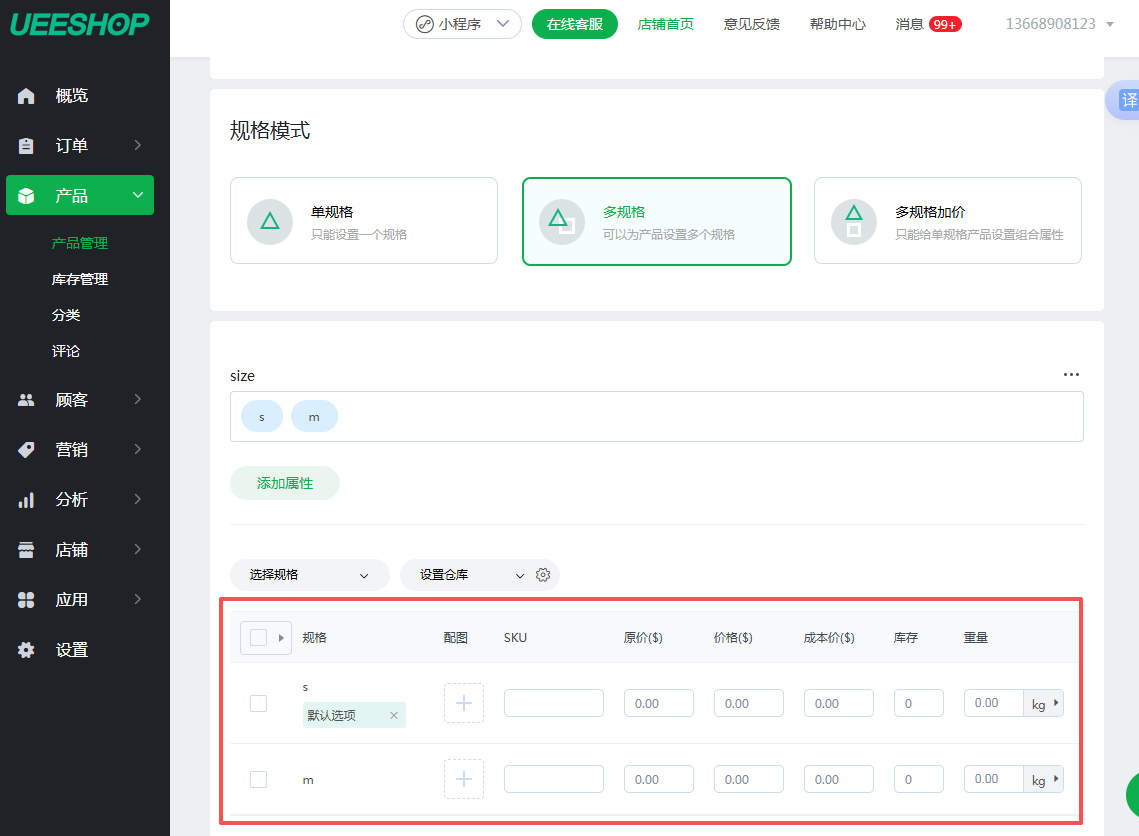The width and height of the screenshot is (1139, 836).
Task: Open 库存管理 in the product submenu
Action: click(80, 279)
